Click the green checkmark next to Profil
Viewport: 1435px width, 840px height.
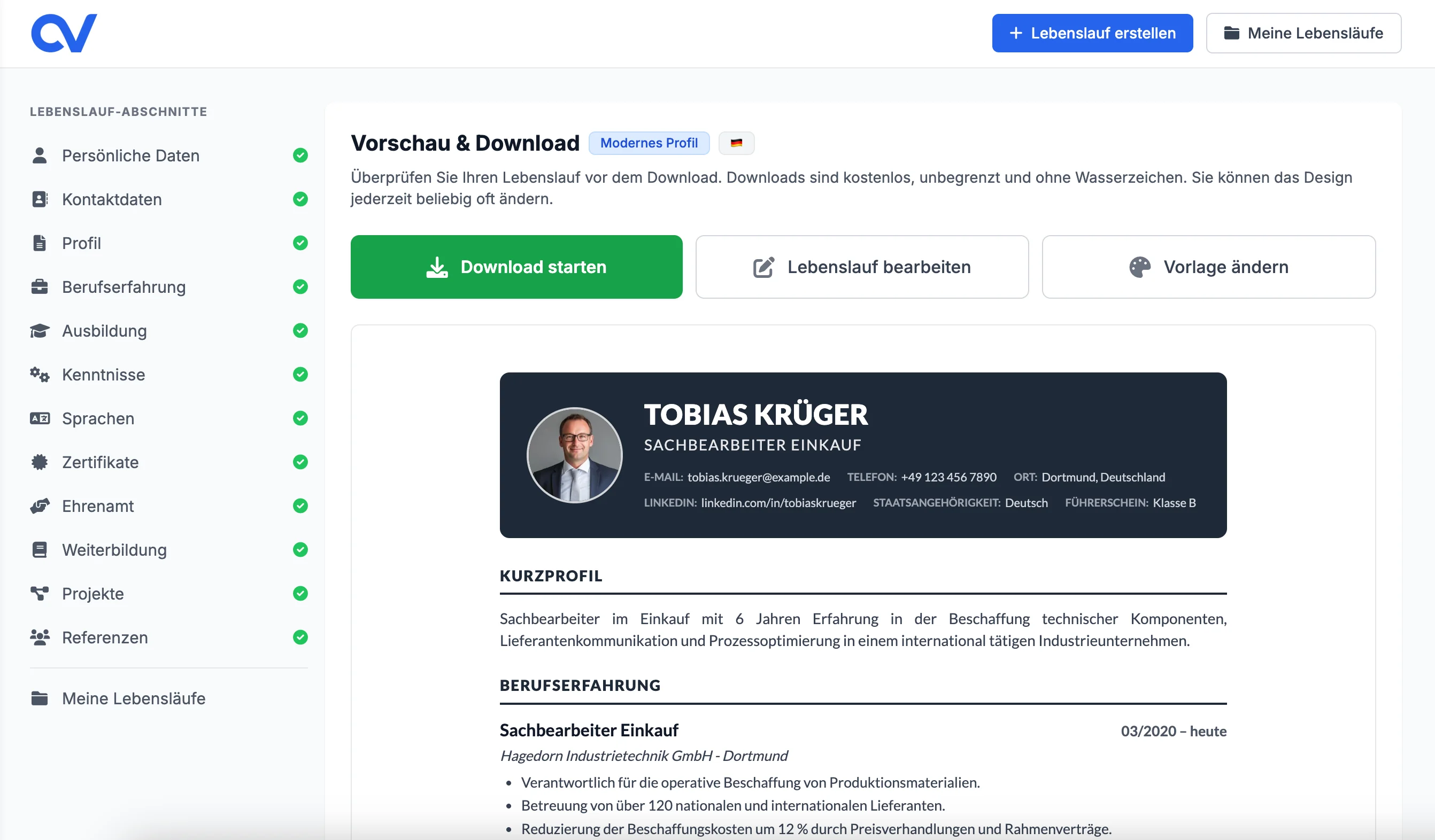(x=300, y=243)
